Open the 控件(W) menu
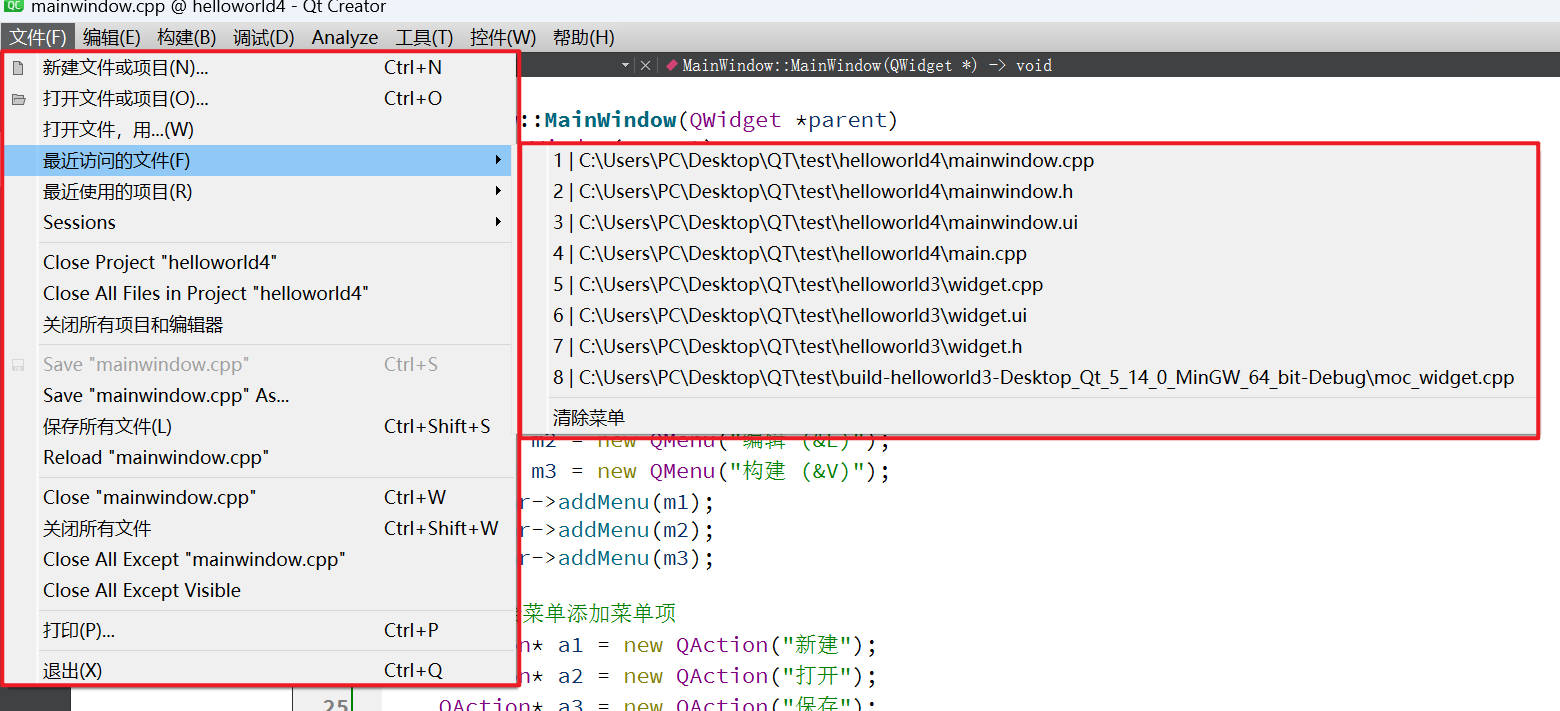The height and width of the screenshot is (711, 1560). coord(503,37)
